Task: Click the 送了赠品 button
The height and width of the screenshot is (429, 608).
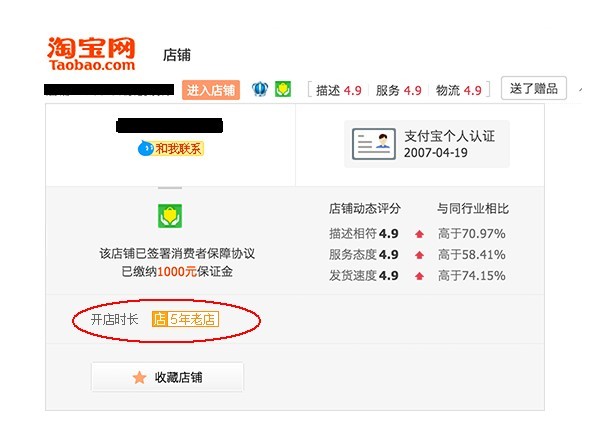Action: click(534, 88)
